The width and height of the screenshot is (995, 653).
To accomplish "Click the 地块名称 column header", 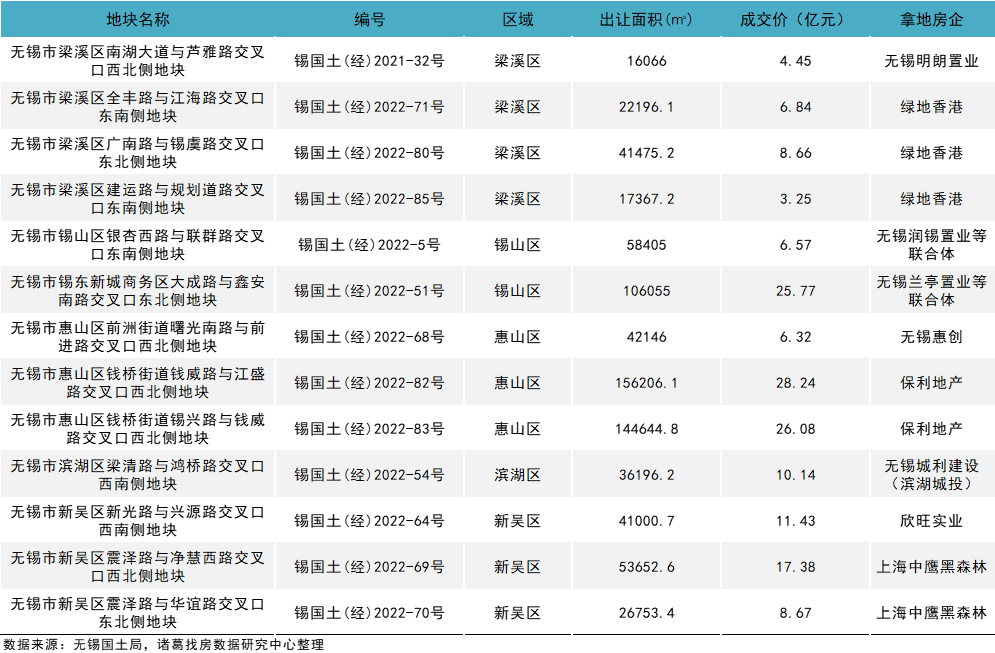I will click(138, 20).
